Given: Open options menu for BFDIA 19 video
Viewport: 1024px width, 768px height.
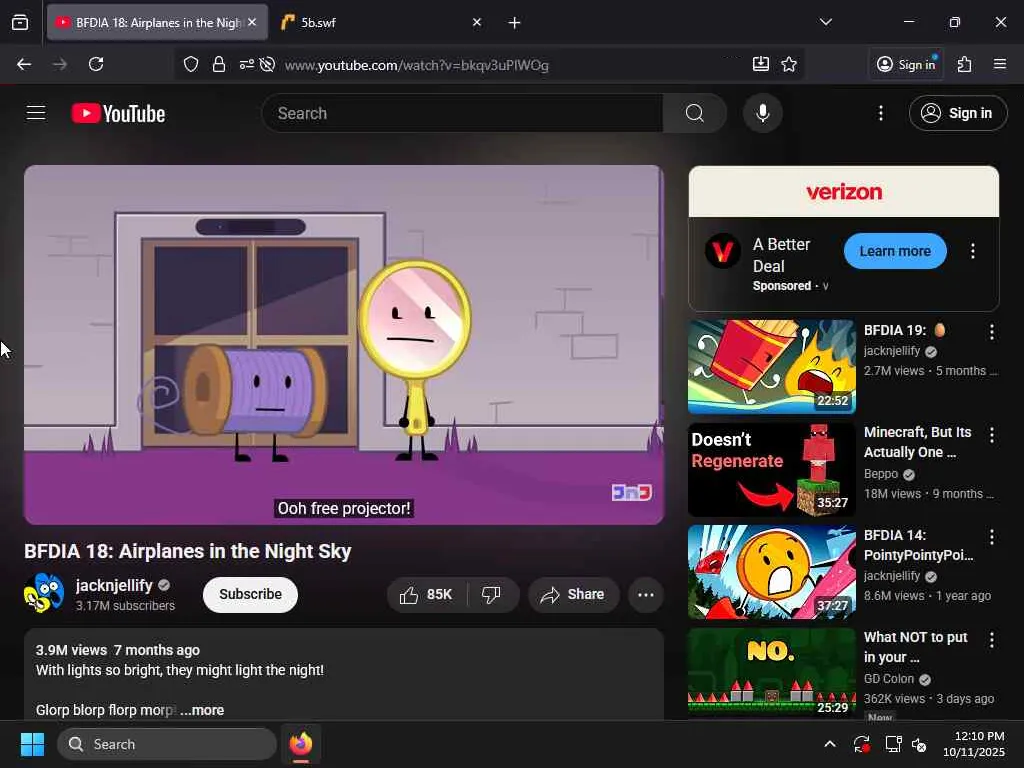Looking at the screenshot, I should pyautogui.click(x=991, y=332).
